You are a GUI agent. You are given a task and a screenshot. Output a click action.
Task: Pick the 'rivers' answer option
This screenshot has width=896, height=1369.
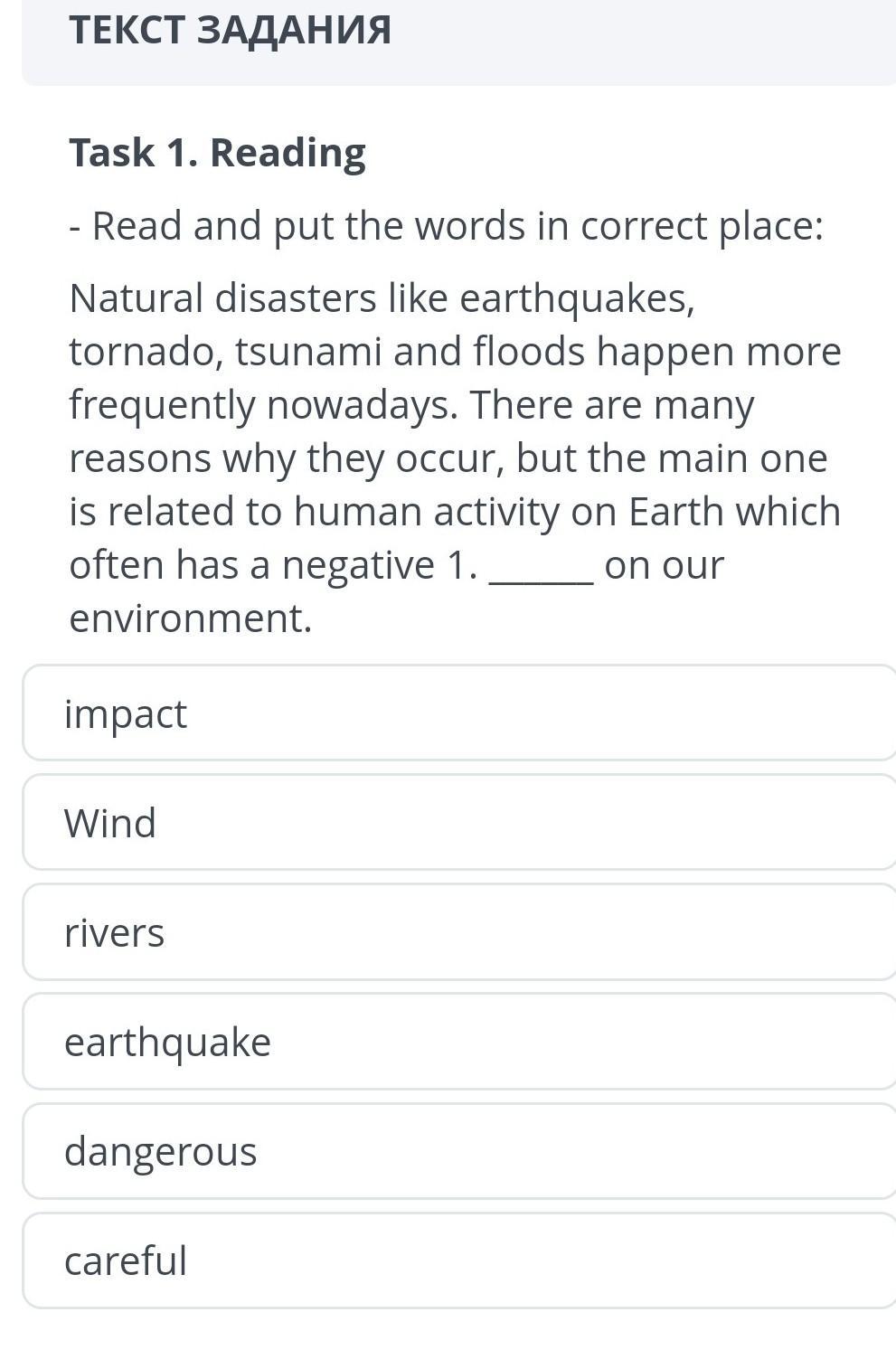(x=459, y=931)
